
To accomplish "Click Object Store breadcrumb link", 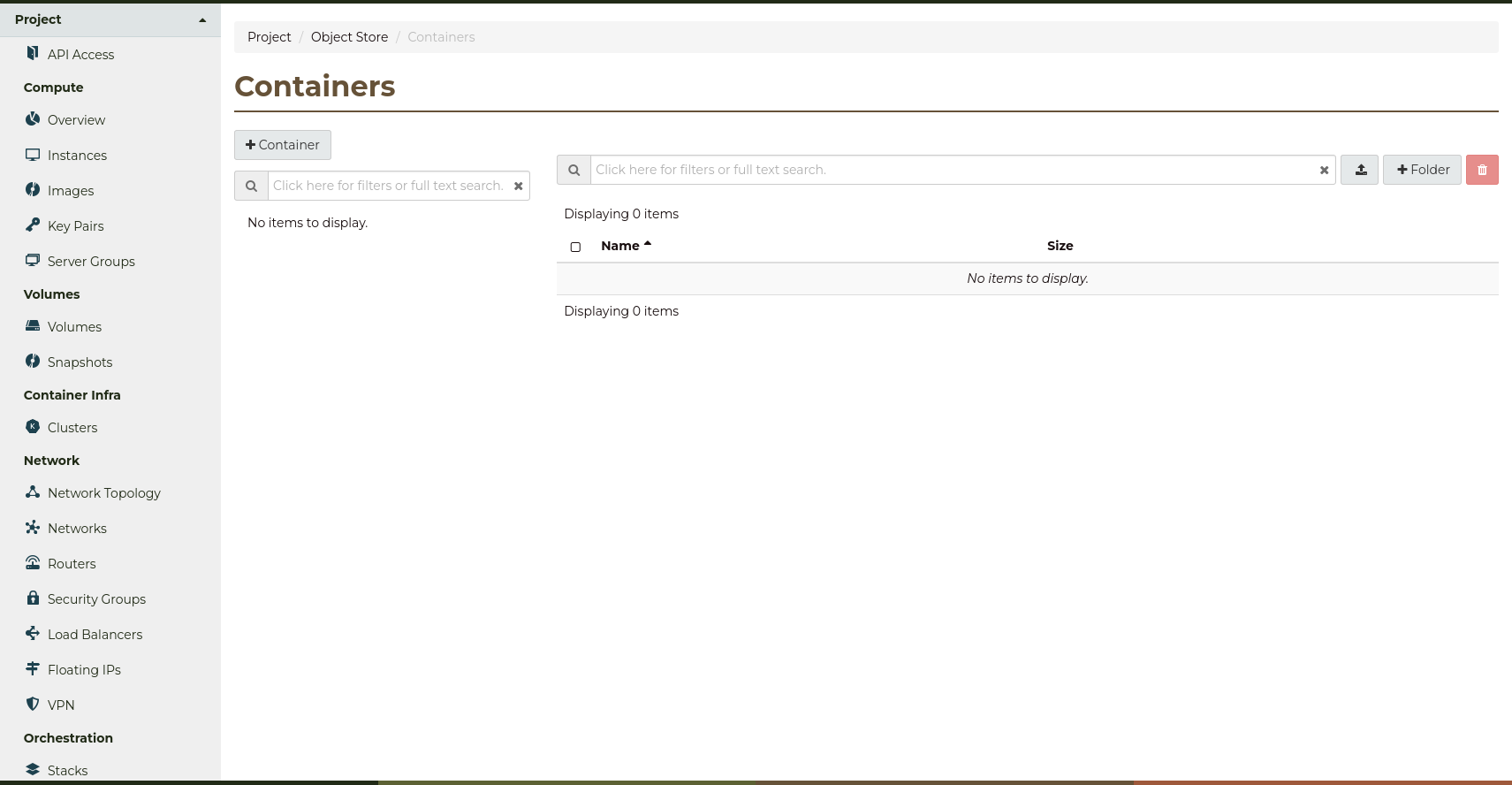I will [349, 37].
